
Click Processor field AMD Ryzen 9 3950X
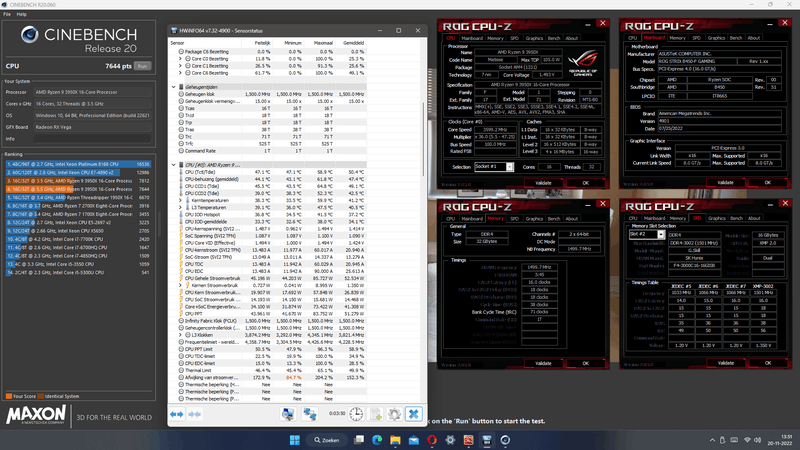(92, 92)
